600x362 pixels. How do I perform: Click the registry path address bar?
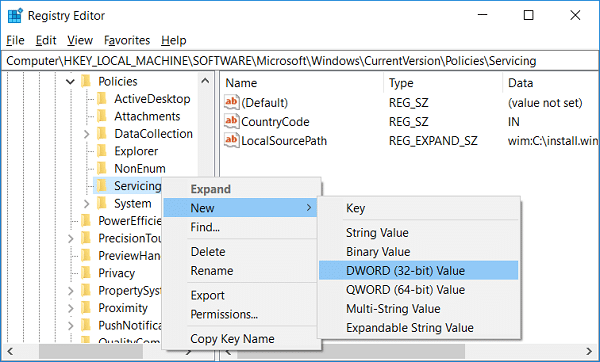(x=300, y=61)
